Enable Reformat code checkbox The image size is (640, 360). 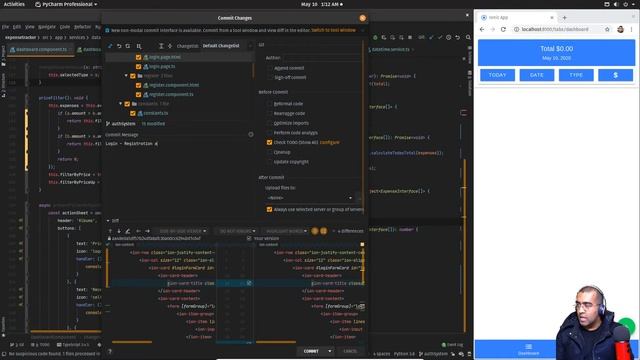[x=269, y=104]
